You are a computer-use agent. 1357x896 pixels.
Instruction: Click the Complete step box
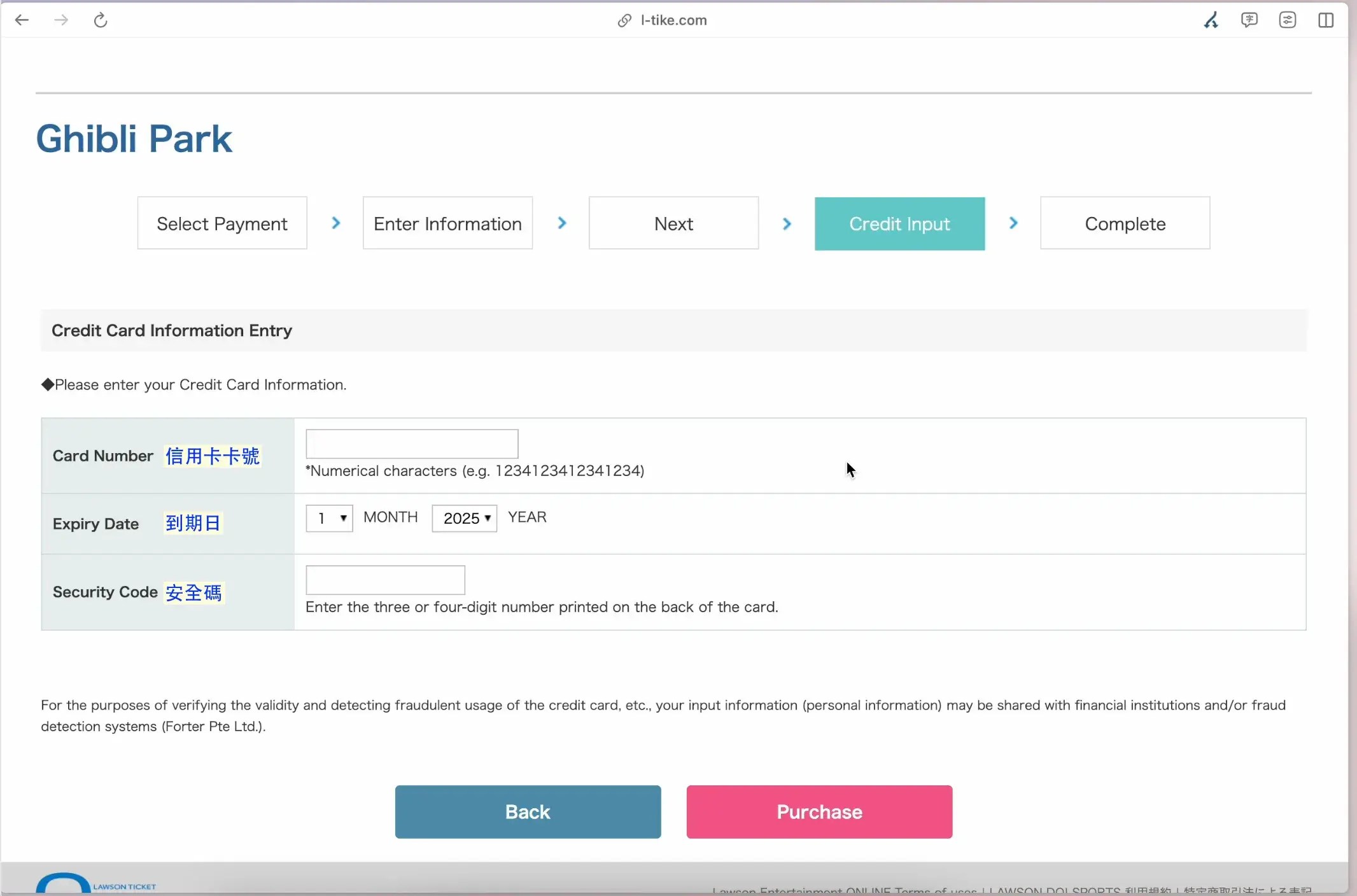click(1125, 223)
